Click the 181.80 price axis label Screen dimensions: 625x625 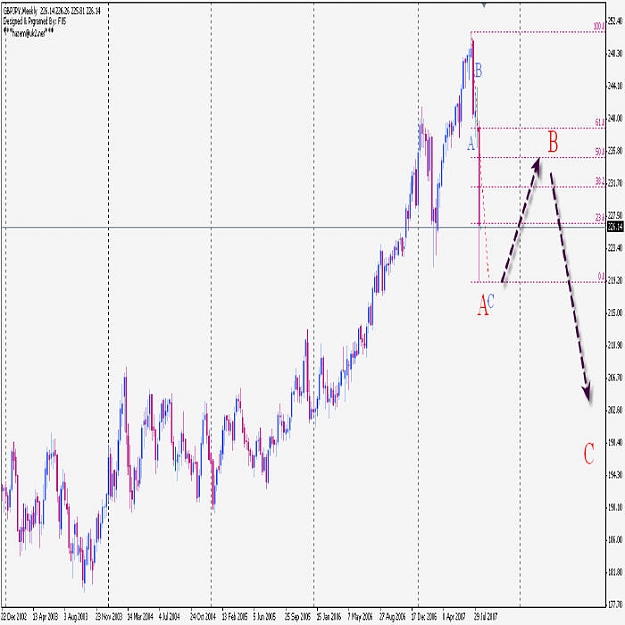[615, 572]
